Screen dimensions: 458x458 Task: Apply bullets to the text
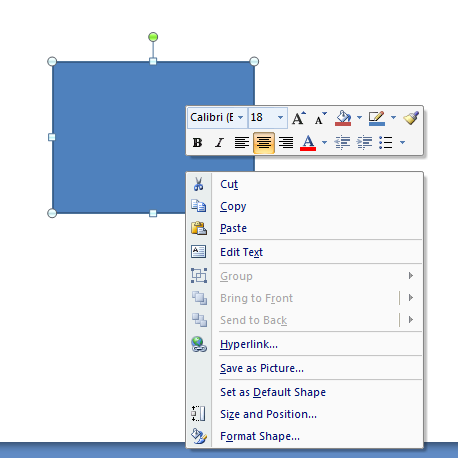[386, 143]
